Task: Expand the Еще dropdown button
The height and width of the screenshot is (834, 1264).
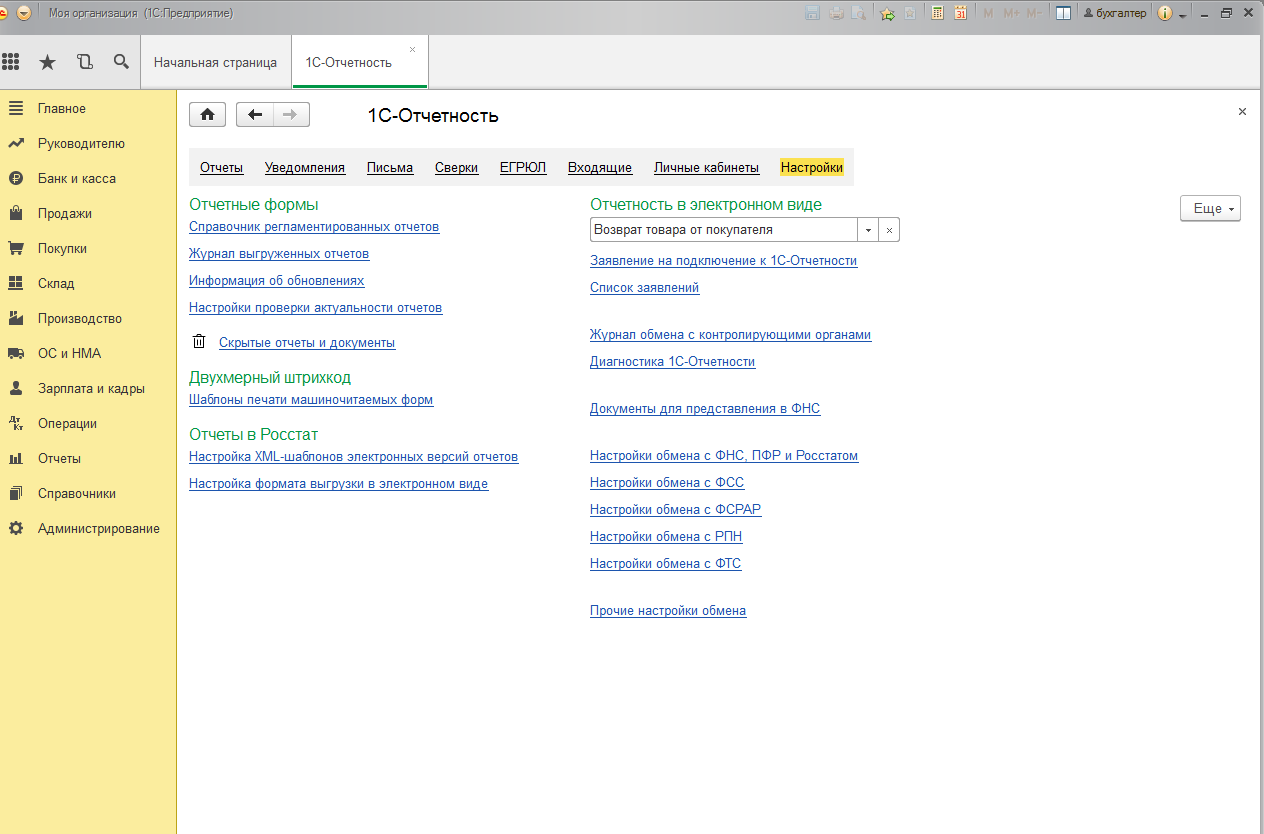Action: [x=1211, y=208]
